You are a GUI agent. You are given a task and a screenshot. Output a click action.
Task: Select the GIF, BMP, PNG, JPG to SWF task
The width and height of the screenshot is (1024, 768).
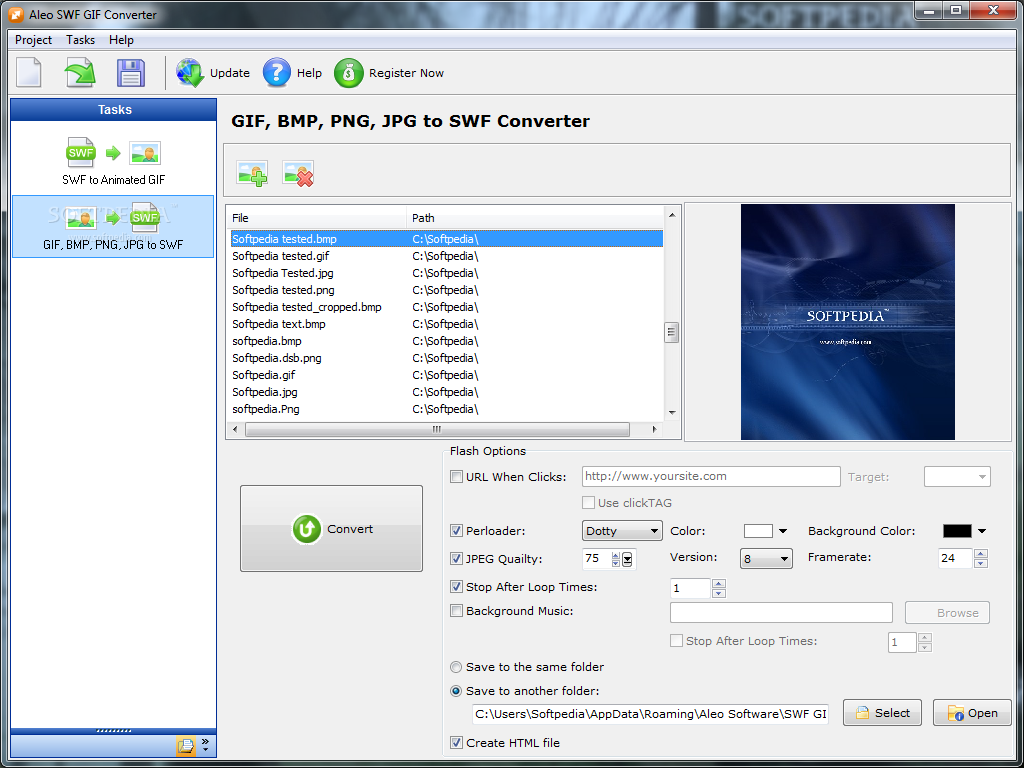point(113,226)
